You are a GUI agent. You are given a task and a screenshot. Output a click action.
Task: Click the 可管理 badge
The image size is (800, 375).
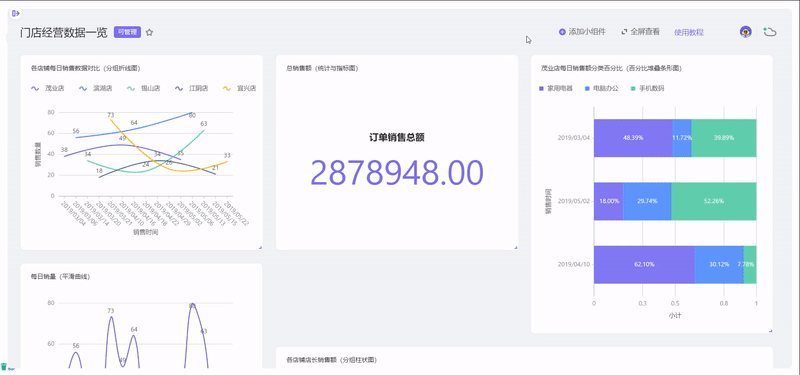tap(127, 32)
